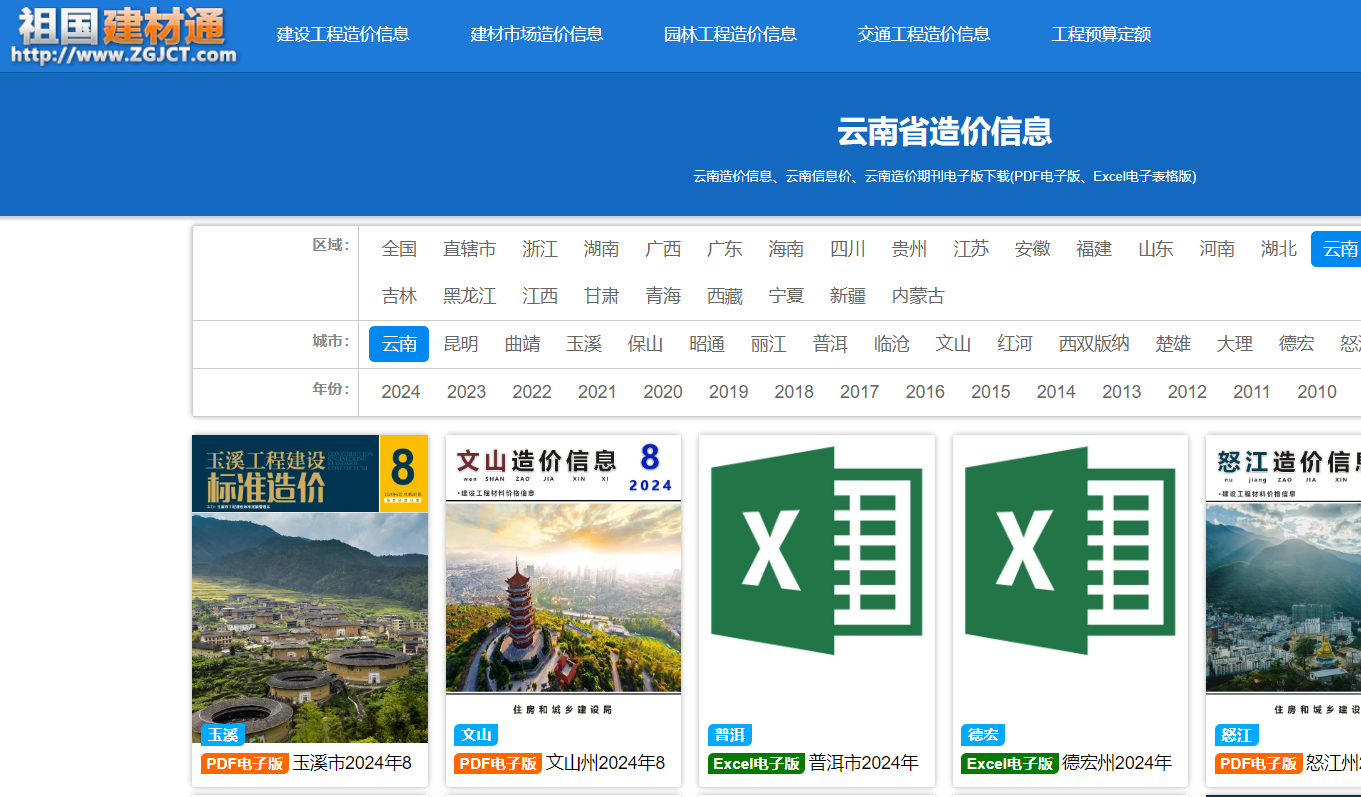Select region 浙江
The height and width of the screenshot is (797, 1361).
click(x=540, y=249)
